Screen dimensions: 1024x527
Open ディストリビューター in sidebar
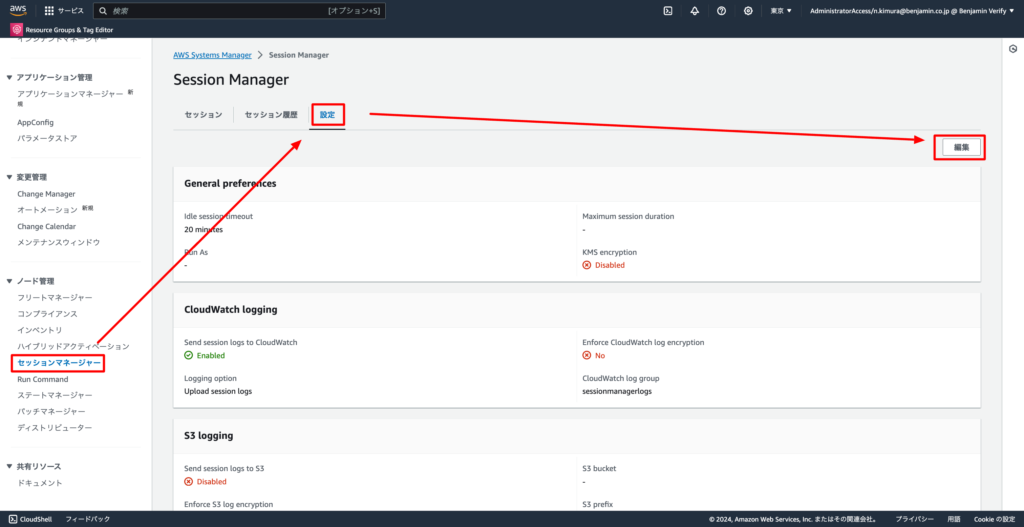click(x=55, y=428)
